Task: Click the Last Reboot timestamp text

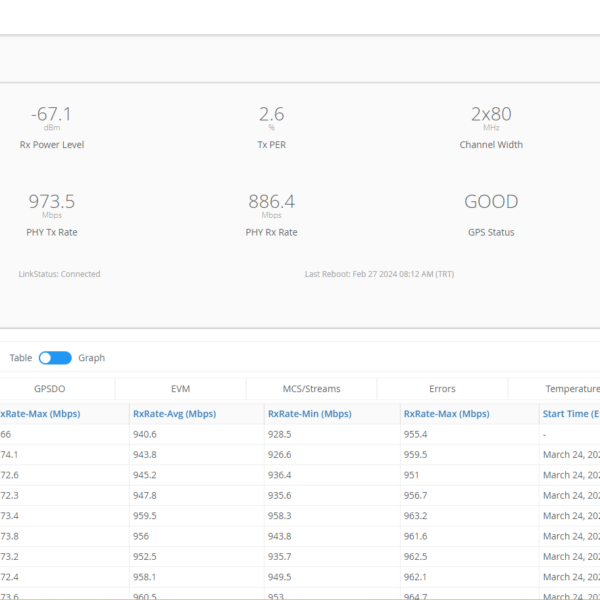Action: click(379, 274)
